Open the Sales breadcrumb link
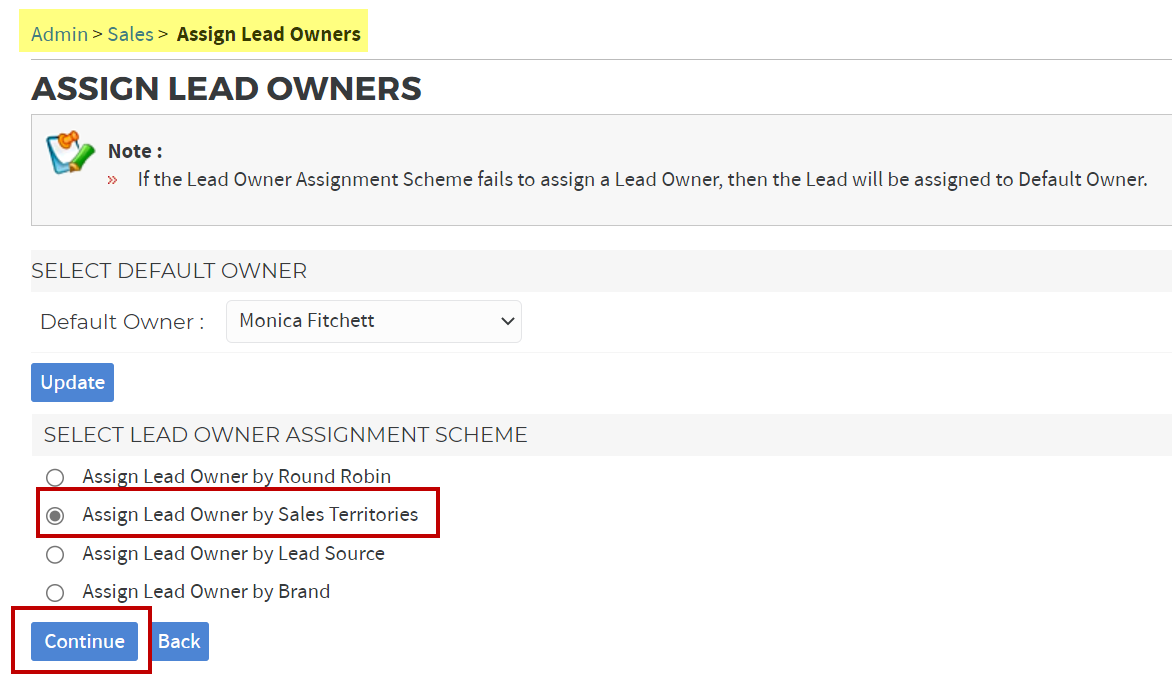The height and width of the screenshot is (688, 1172). click(130, 34)
